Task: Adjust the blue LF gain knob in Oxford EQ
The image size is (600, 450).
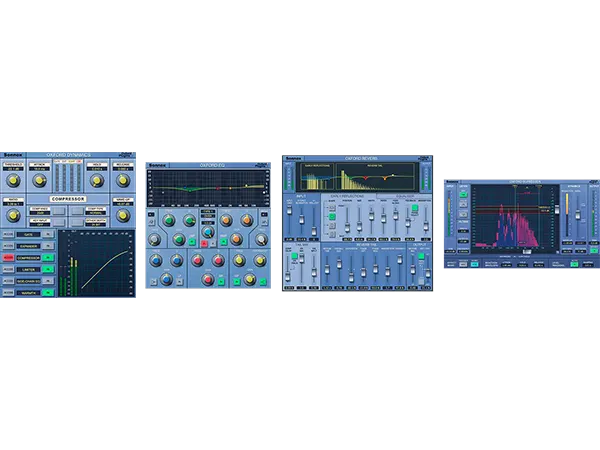Action: tap(166, 279)
